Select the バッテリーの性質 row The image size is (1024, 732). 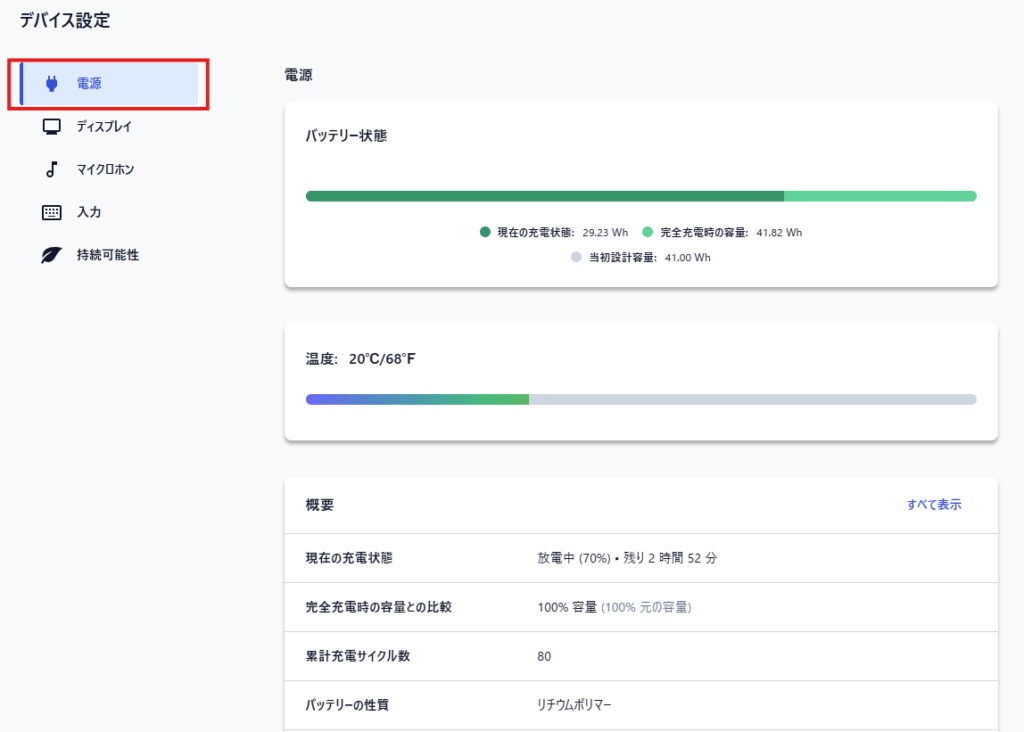pos(640,705)
